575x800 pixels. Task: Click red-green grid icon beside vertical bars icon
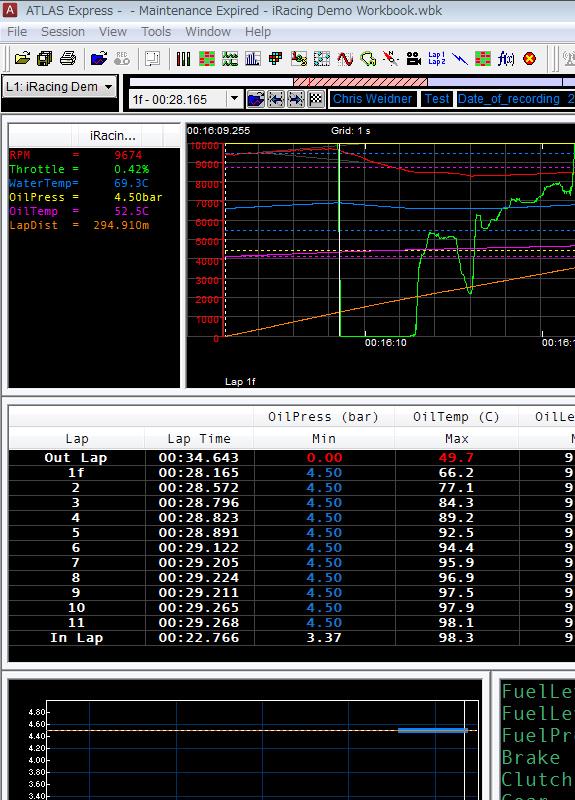pyautogui.click(x=207, y=59)
